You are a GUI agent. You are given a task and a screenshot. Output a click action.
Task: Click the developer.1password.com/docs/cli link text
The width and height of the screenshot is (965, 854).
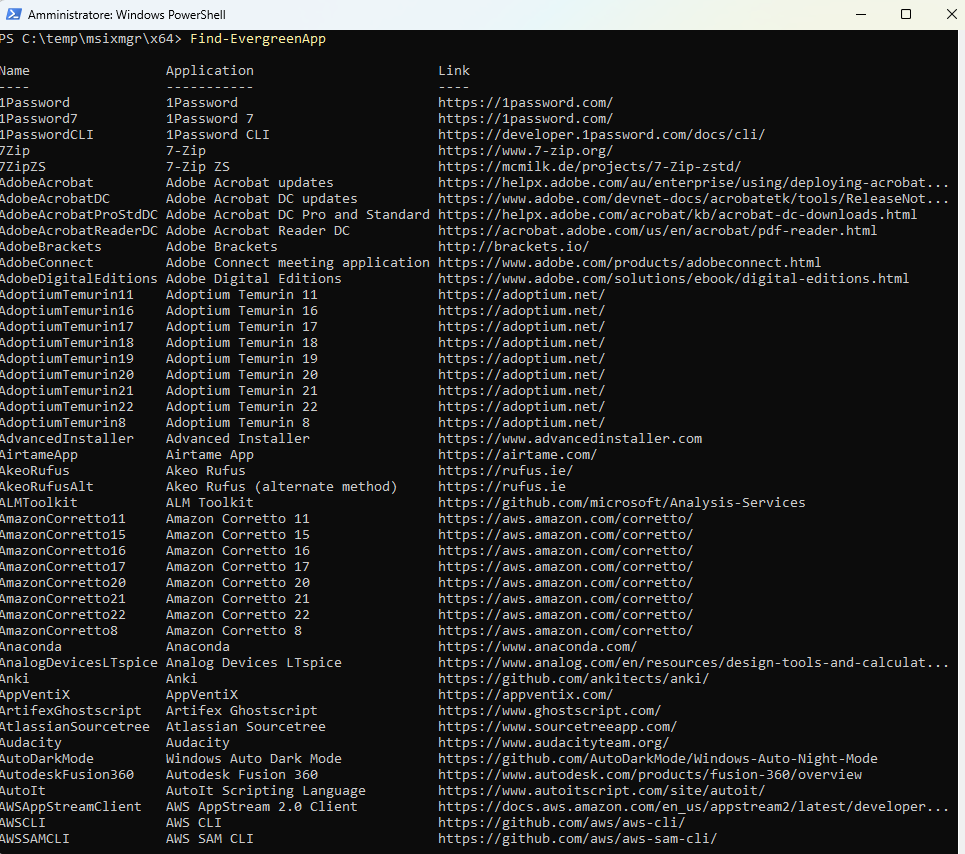point(602,135)
